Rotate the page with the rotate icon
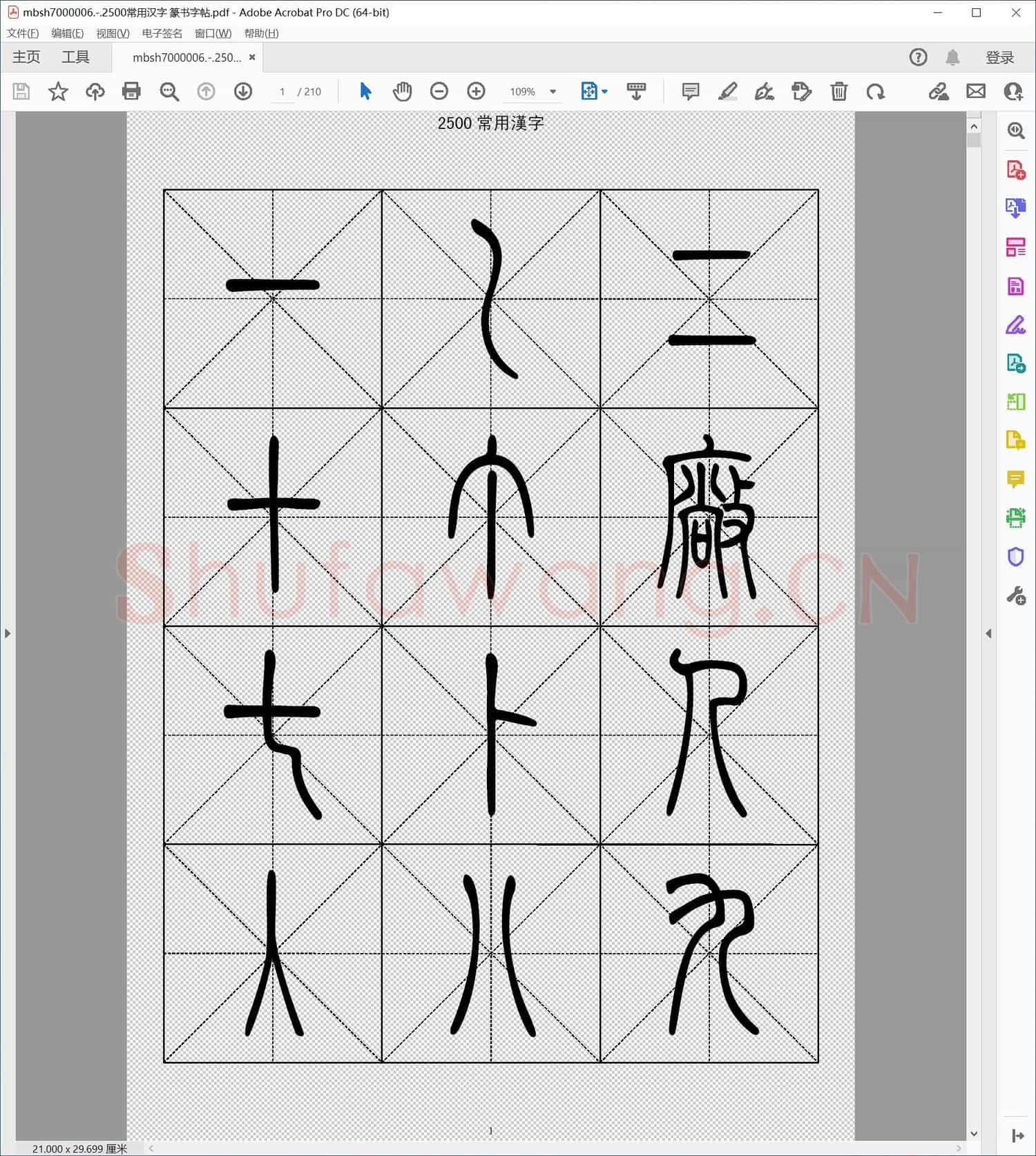 point(875,91)
